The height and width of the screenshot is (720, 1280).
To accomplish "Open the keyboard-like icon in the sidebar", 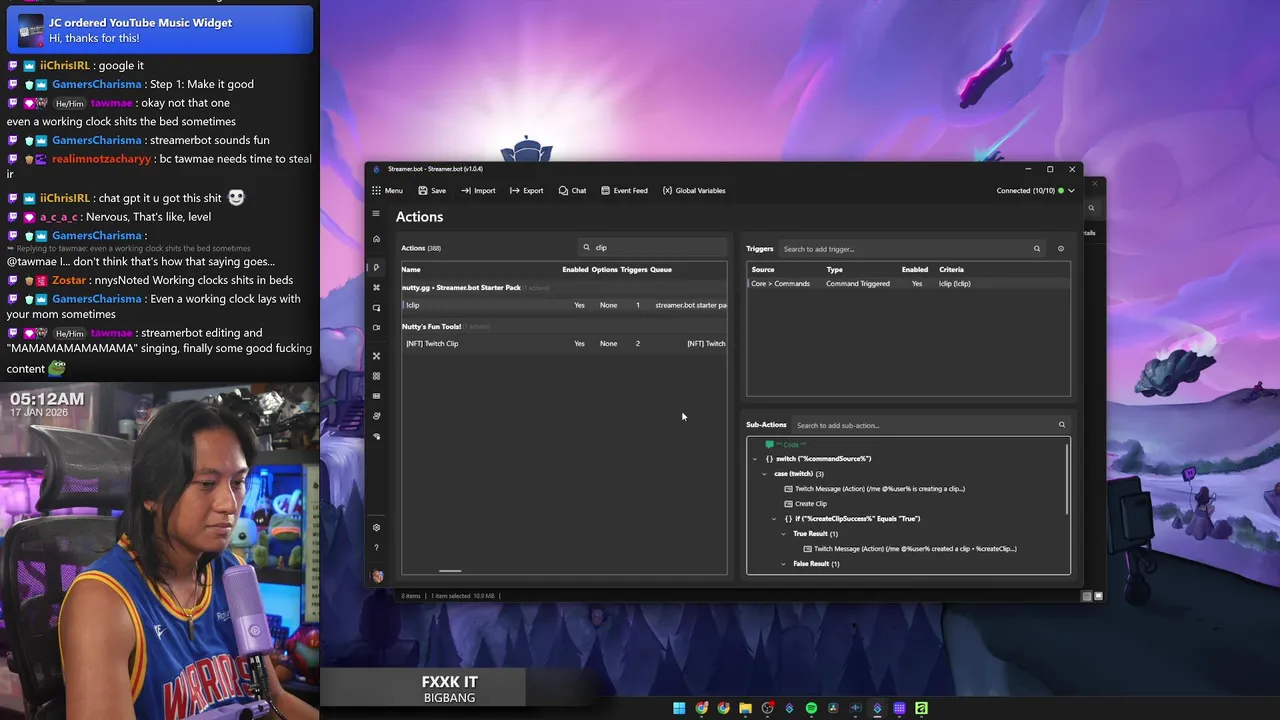I will tap(376, 396).
